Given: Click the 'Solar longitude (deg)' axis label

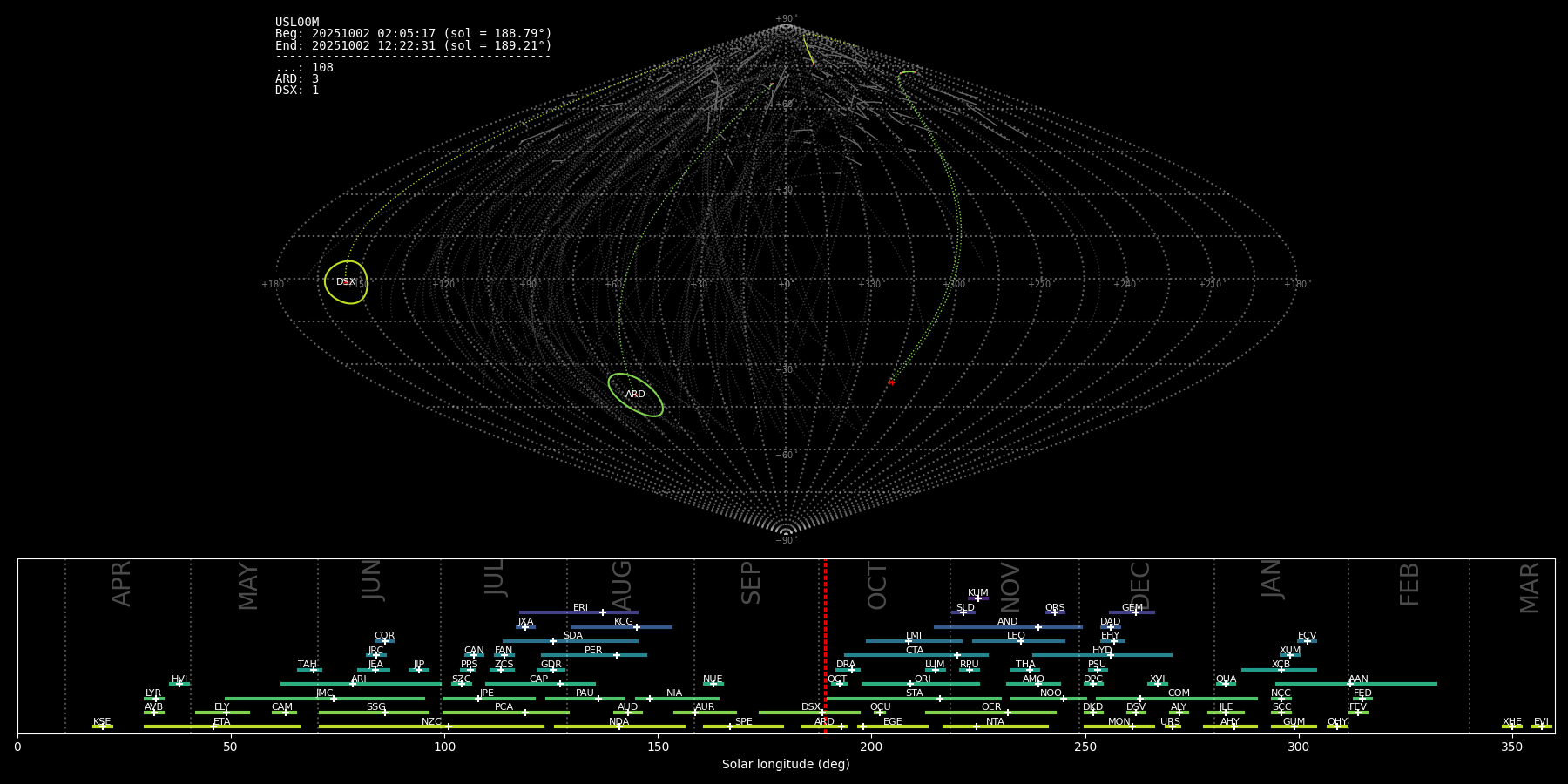Looking at the screenshot, I should pos(786,765).
